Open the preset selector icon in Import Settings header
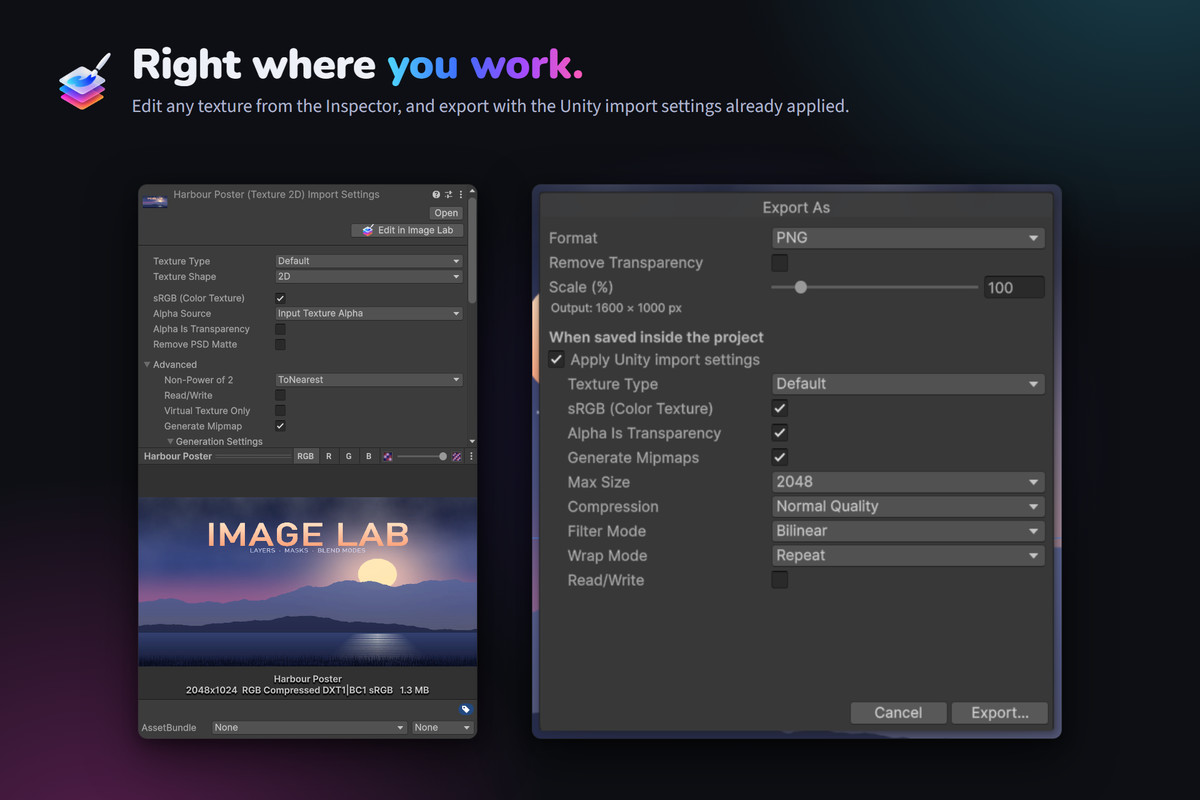 click(x=449, y=195)
